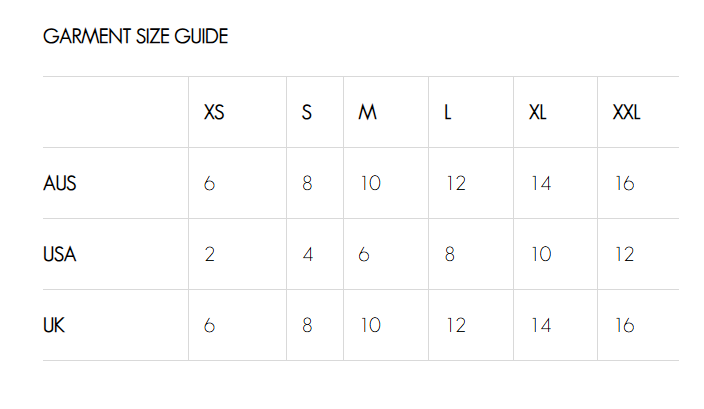Select the USA size 4 under S

pos(307,254)
